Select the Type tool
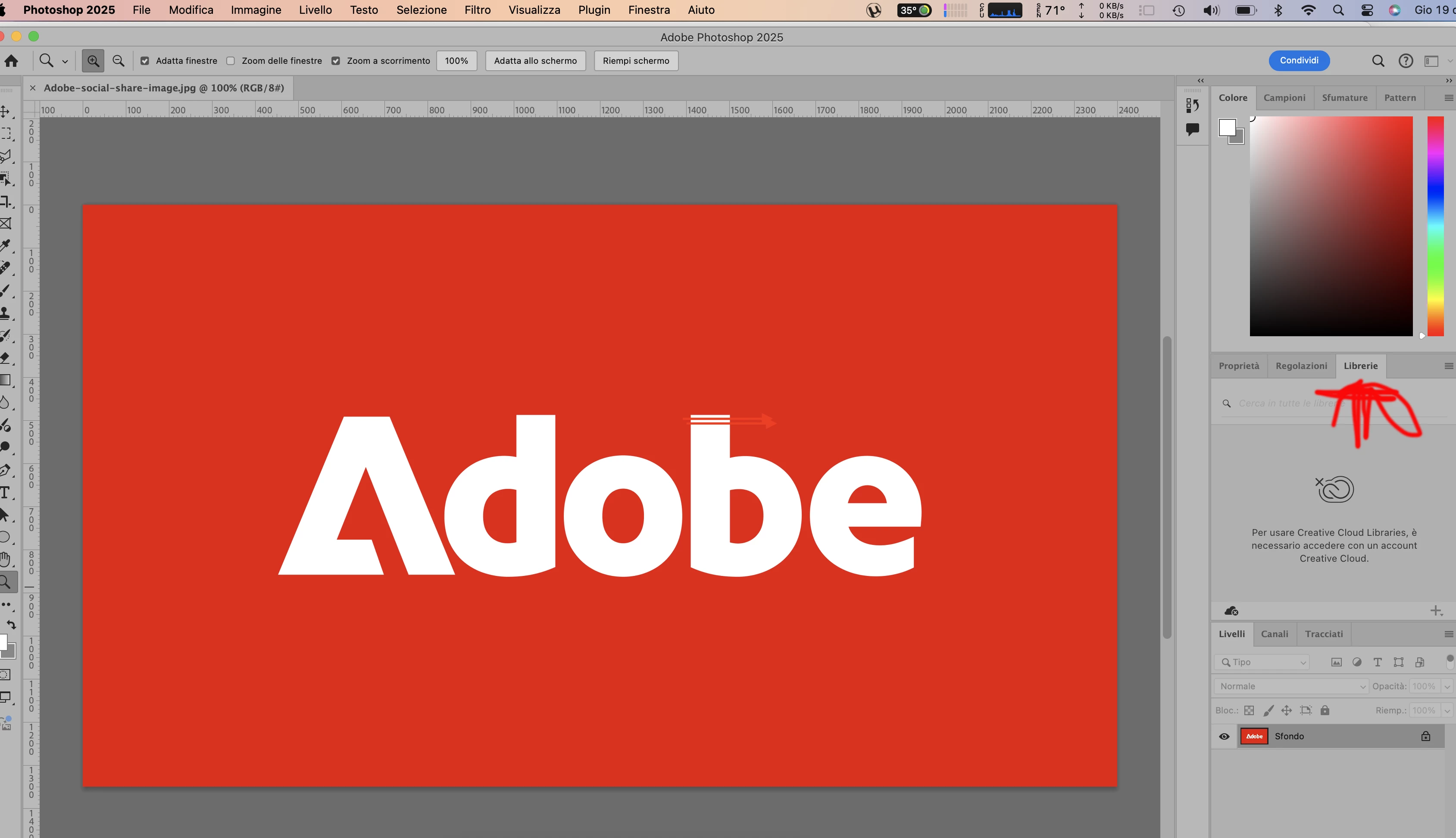The width and height of the screenshot is (1456, 838). pyautogui.click(x=5, y=493)
